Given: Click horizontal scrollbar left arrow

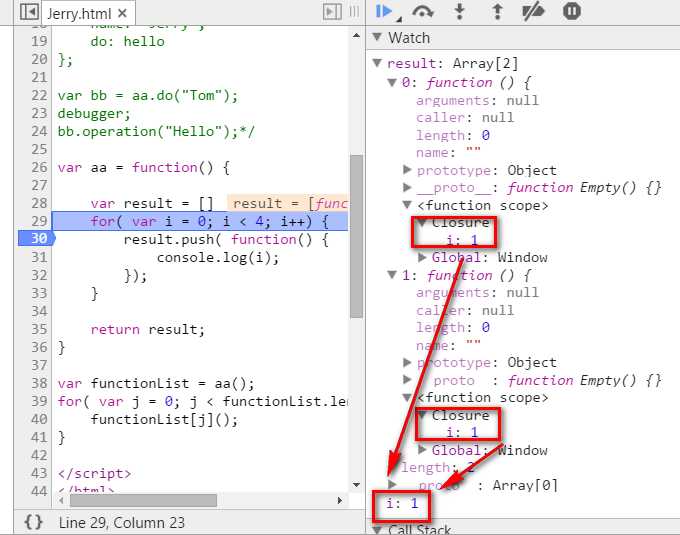Looking at the screenshot, I should (62, 500).
